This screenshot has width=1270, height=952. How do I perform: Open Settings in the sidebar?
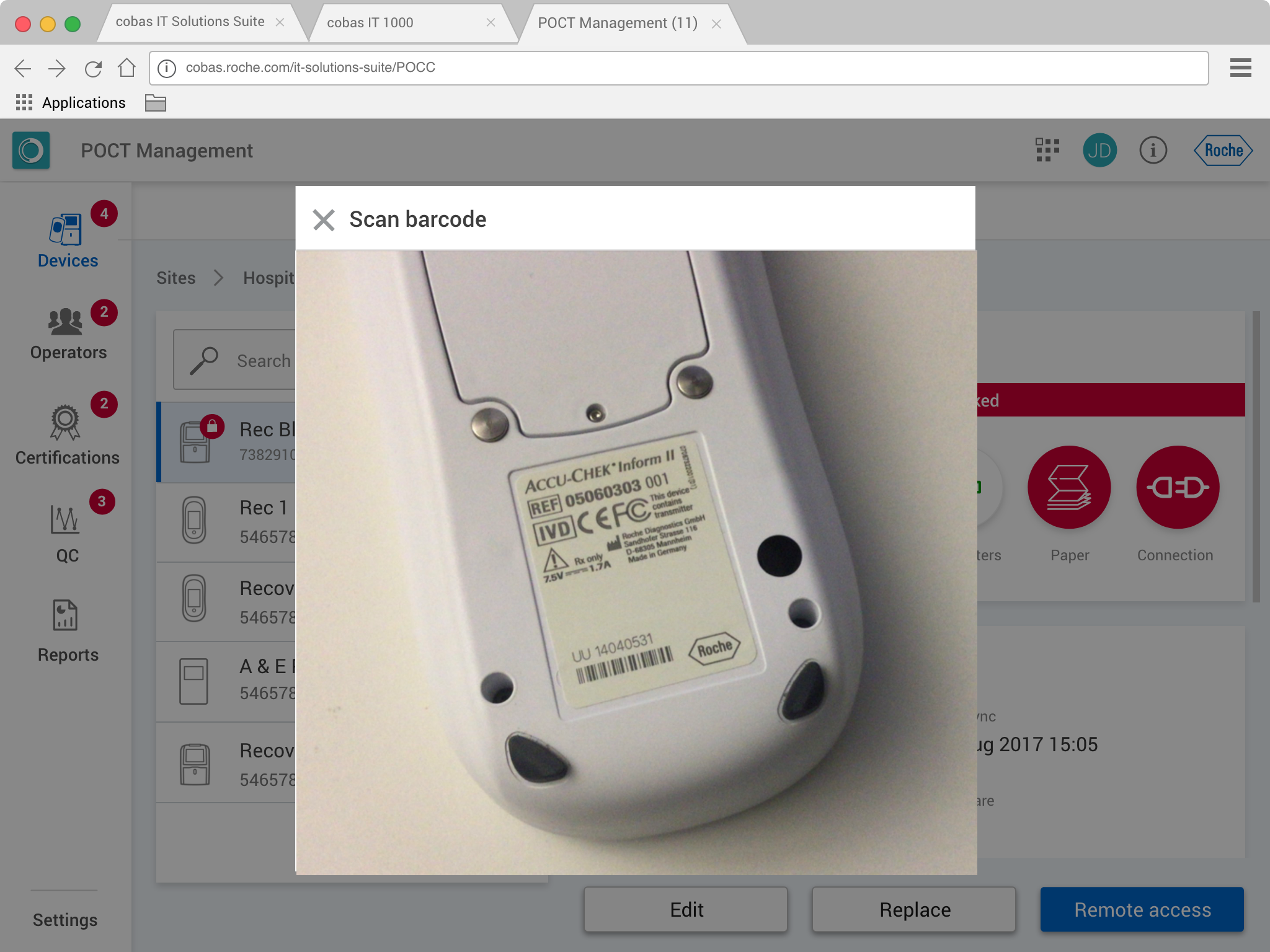(64, 920)
